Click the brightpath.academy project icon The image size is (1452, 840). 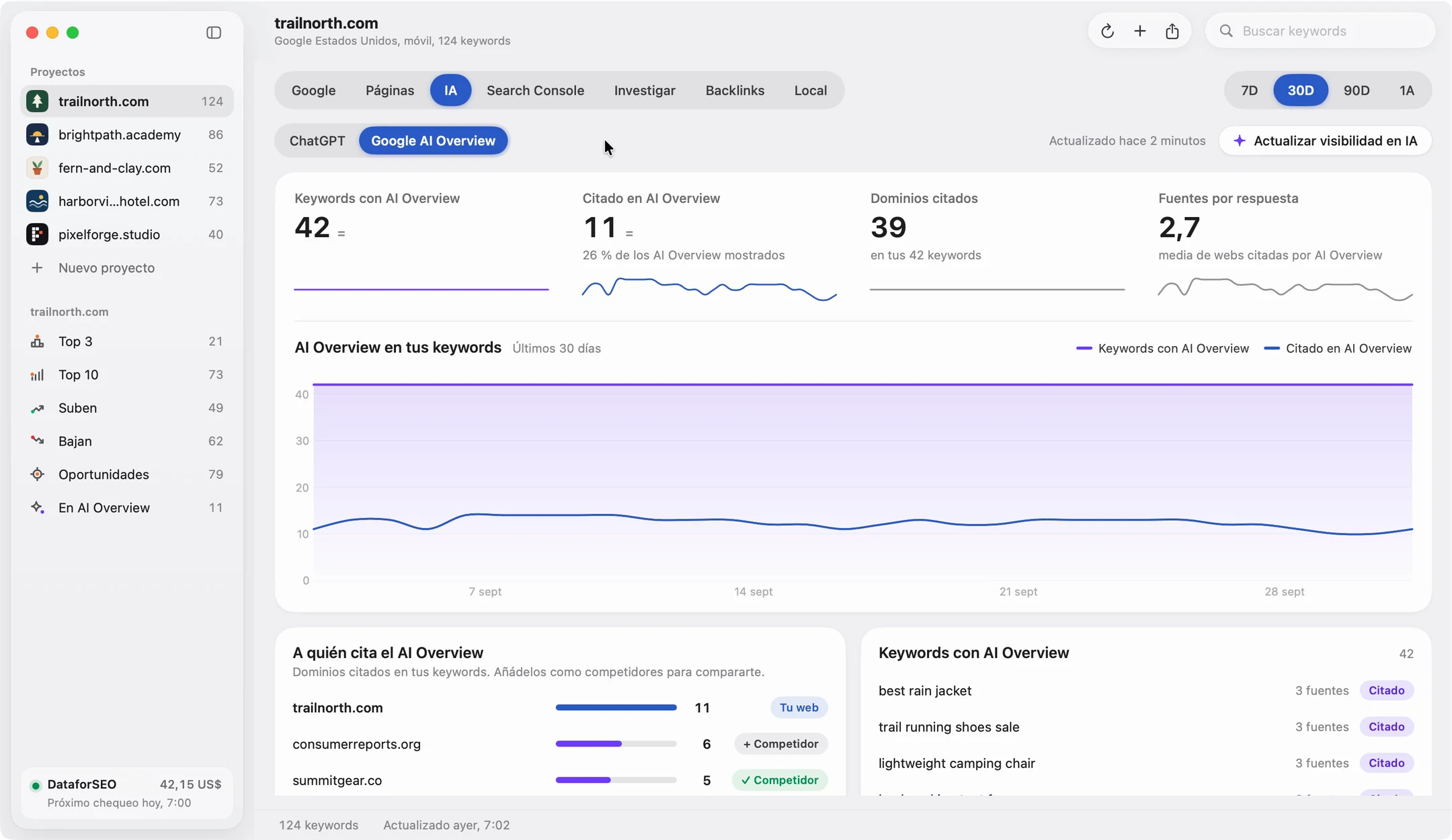click(x=37, y=134)
